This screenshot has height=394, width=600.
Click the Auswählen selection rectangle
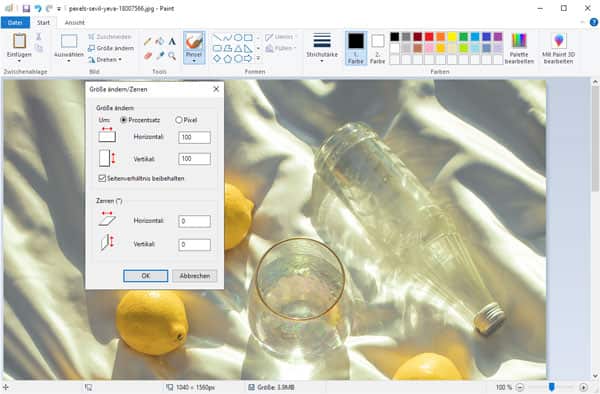[69, 41]
